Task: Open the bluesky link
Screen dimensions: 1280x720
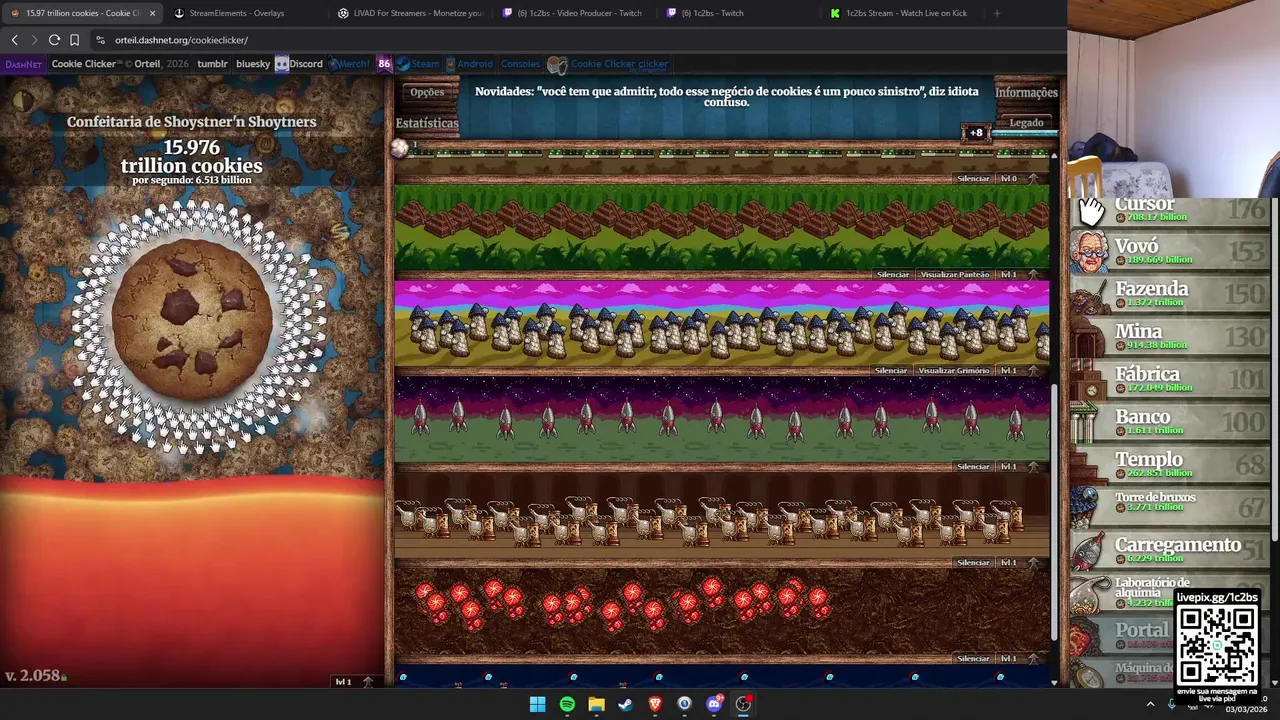Action: pos(253,64)
